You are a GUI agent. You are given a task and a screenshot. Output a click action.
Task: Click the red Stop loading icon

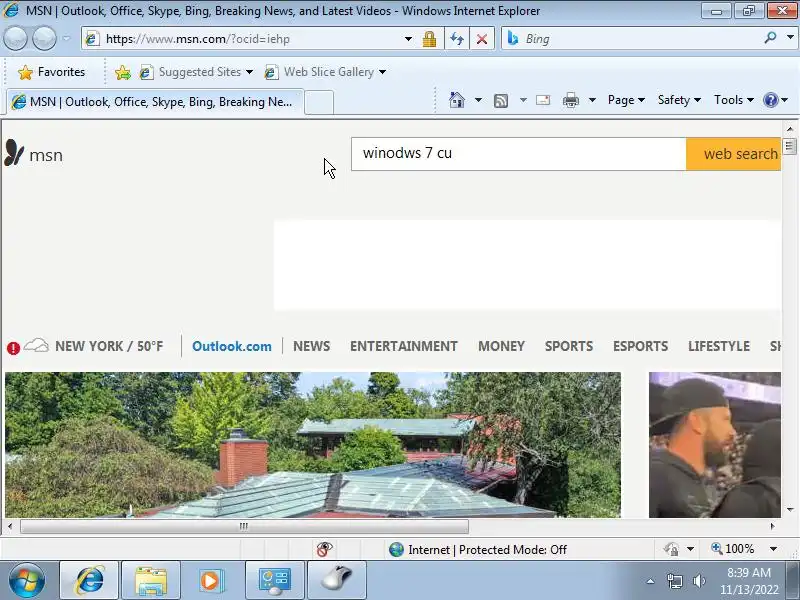coord(482,39)
